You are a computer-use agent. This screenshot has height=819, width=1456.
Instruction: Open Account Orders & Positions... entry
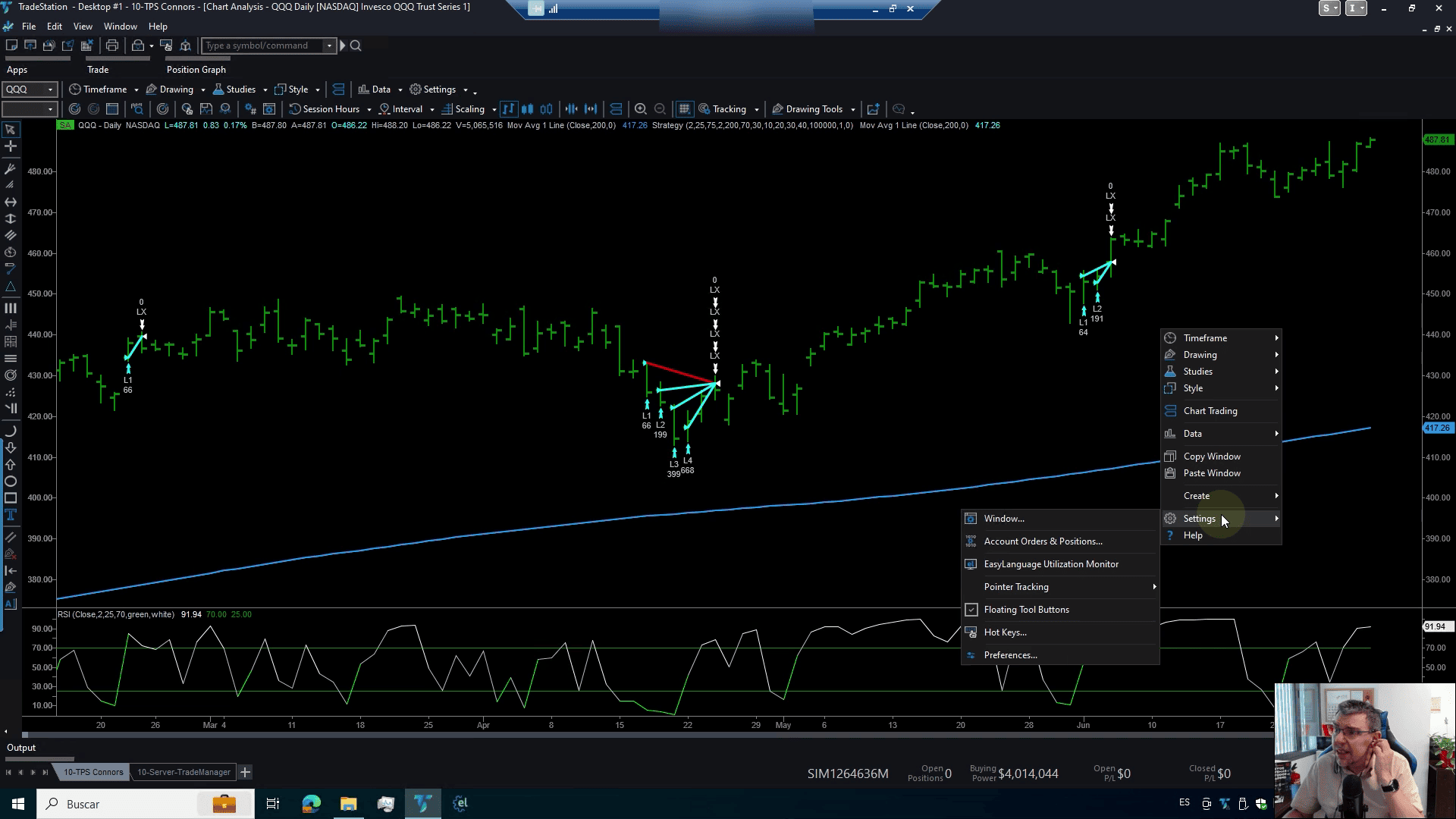pos(1060,541)
